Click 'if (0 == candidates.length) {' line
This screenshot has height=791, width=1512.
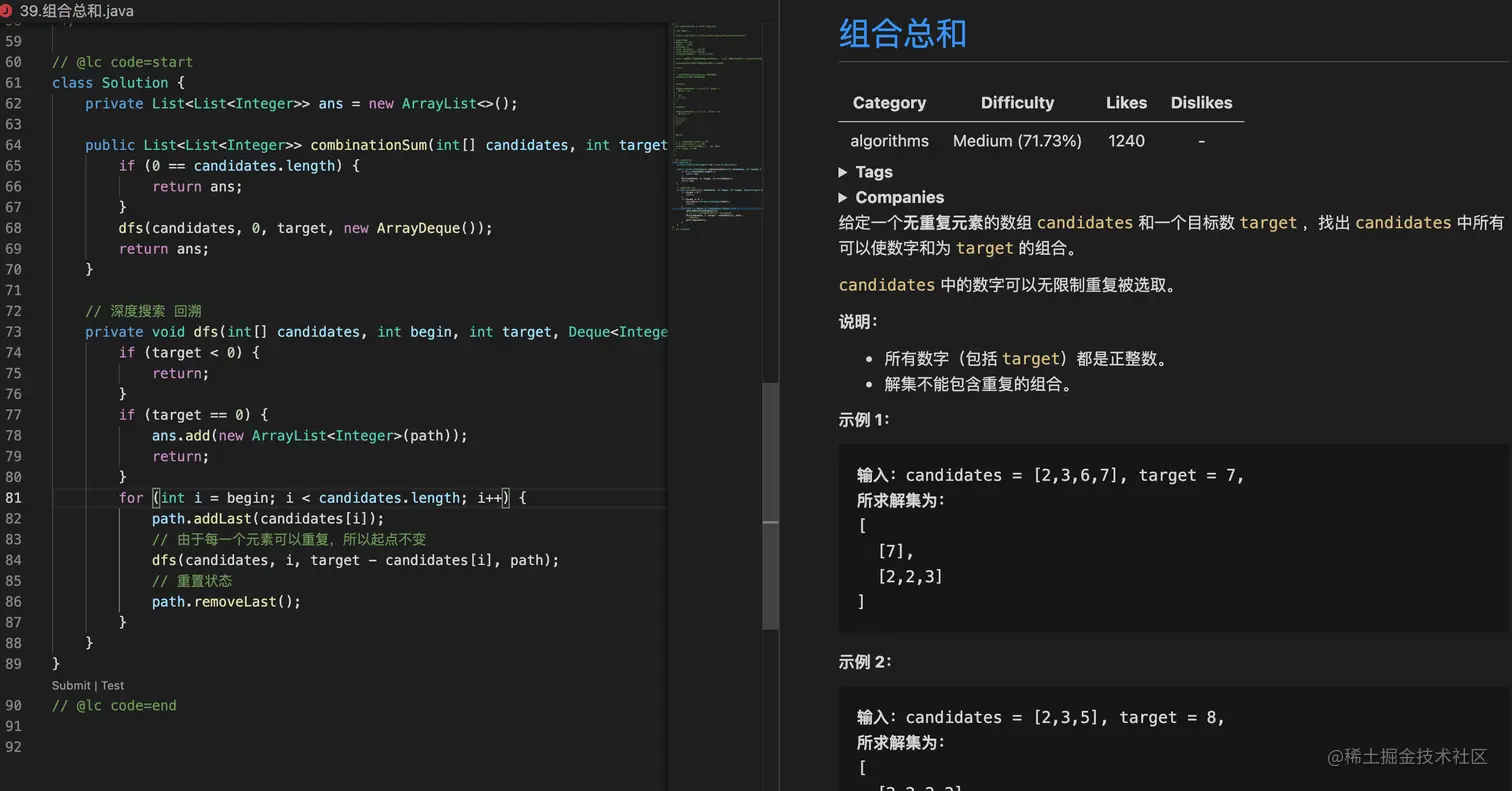[x=239, y=166]
